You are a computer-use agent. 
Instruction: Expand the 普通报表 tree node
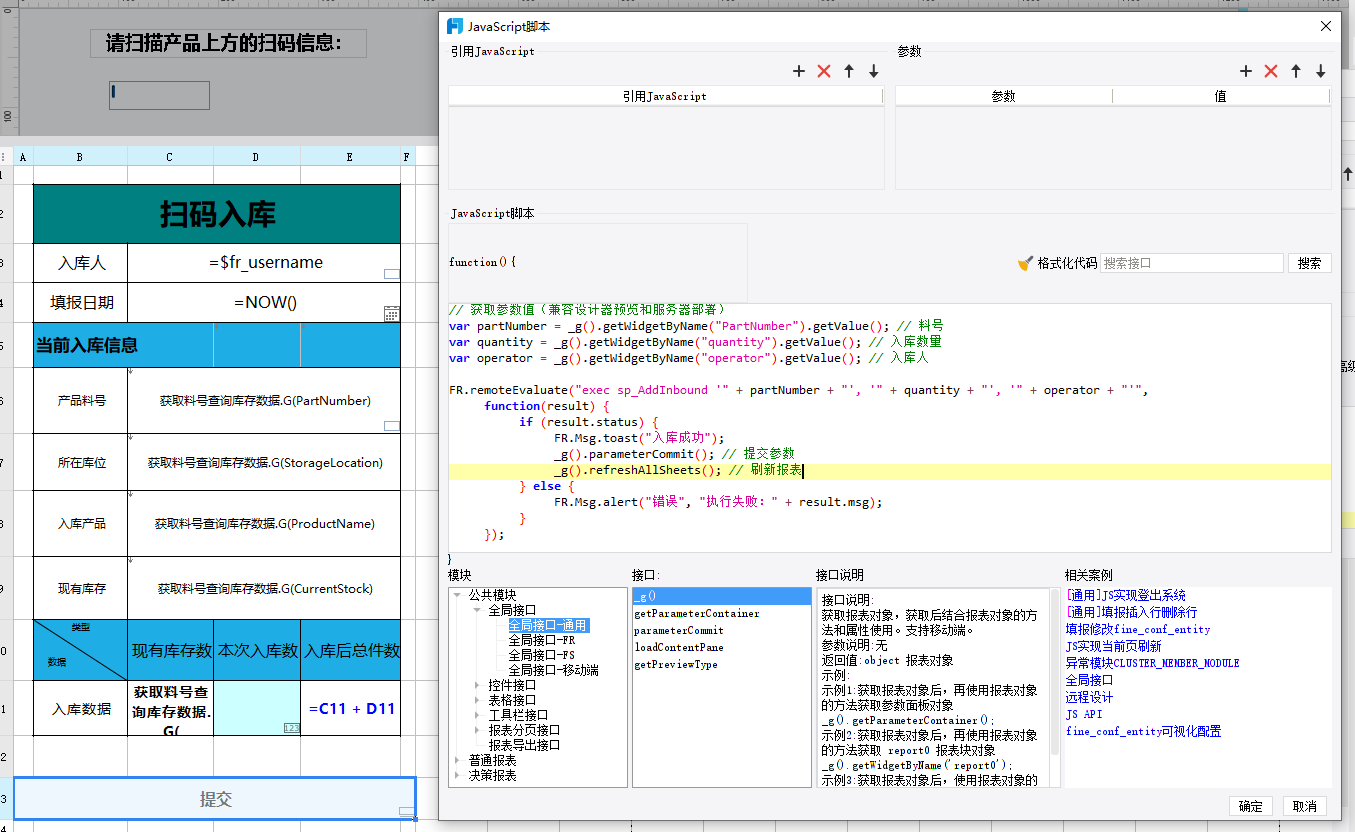coord(457,760)
